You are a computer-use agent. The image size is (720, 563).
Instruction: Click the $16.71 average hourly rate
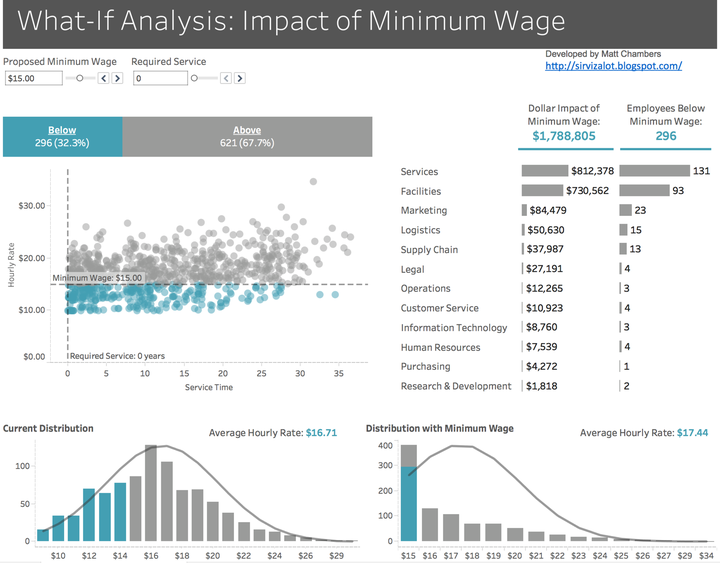[321, 433]
